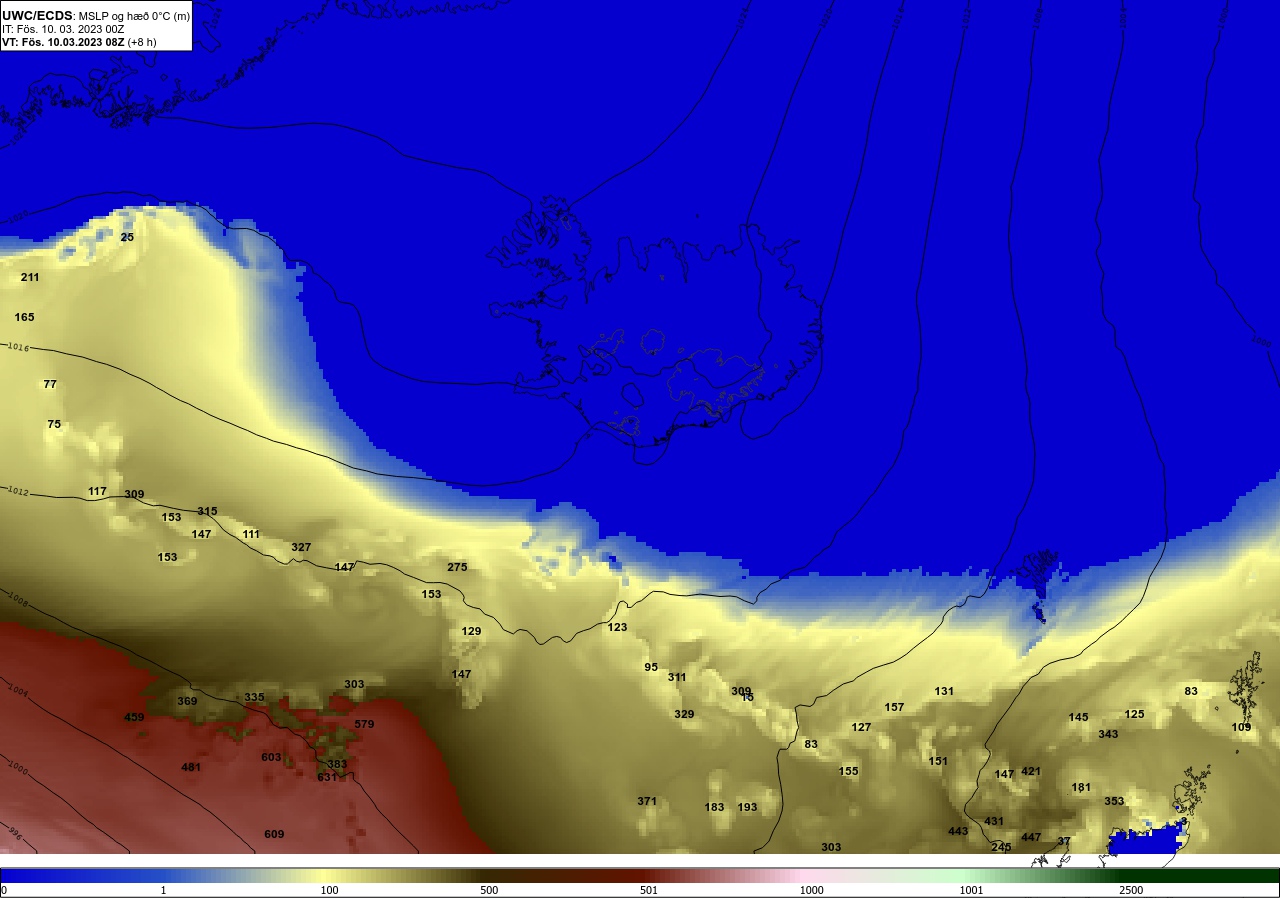
Task: Click the map value 431
Action: click(994, 821)
